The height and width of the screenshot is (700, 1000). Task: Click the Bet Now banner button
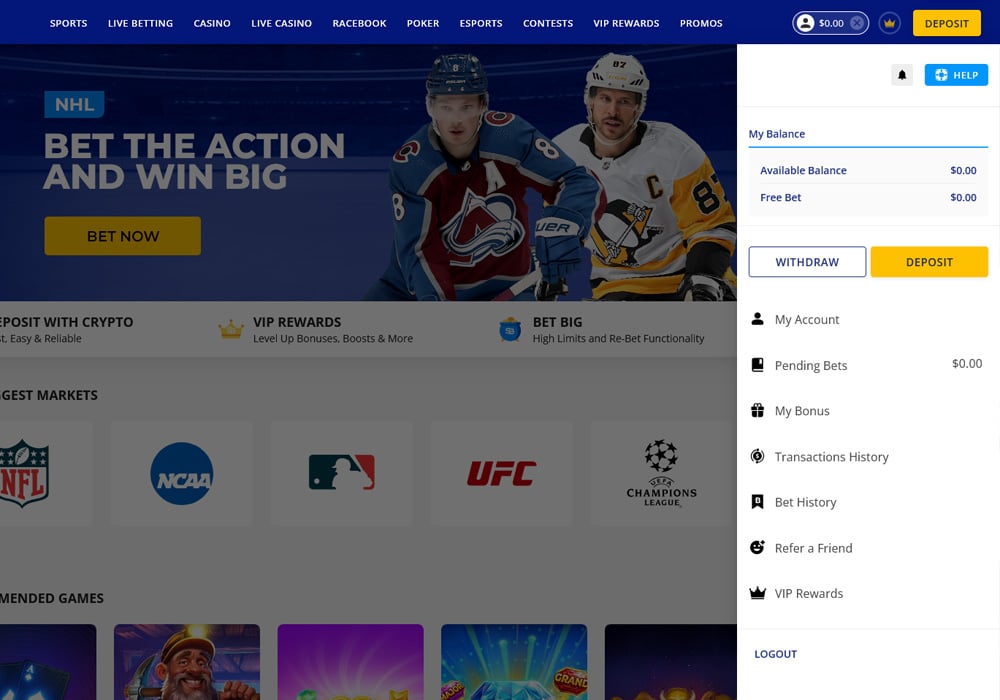pos(122,236)
